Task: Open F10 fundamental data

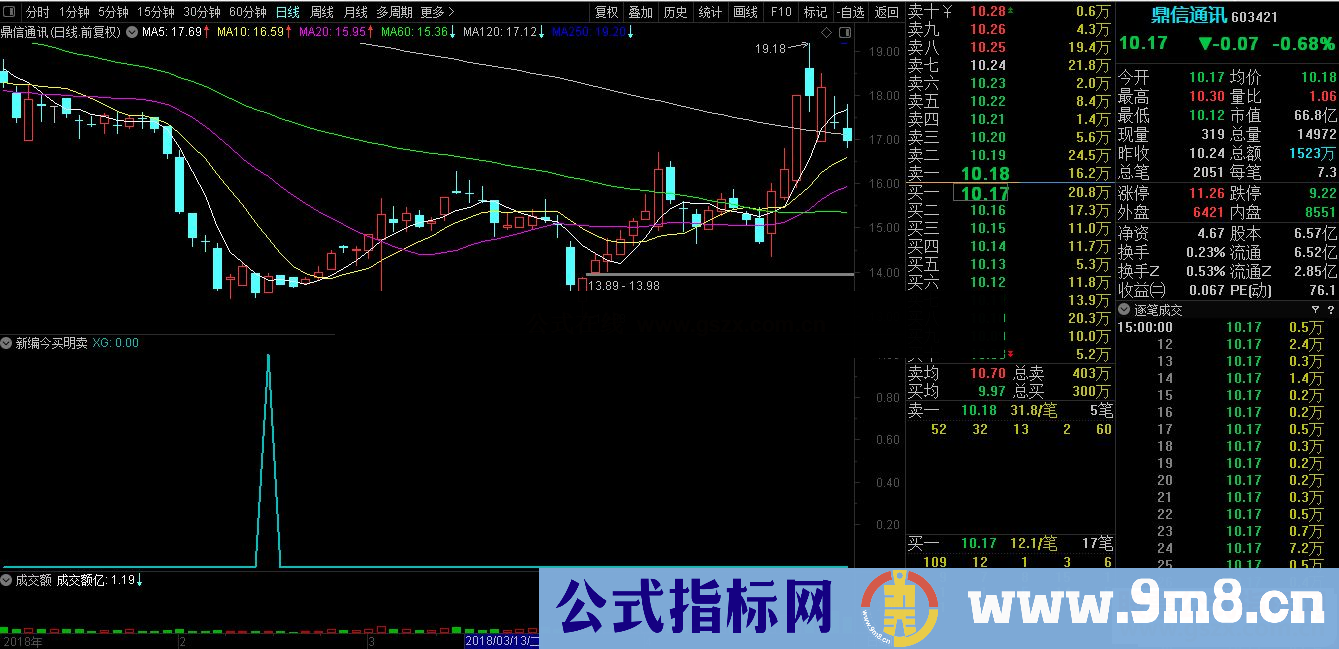Action: click(x=781, y=12)
